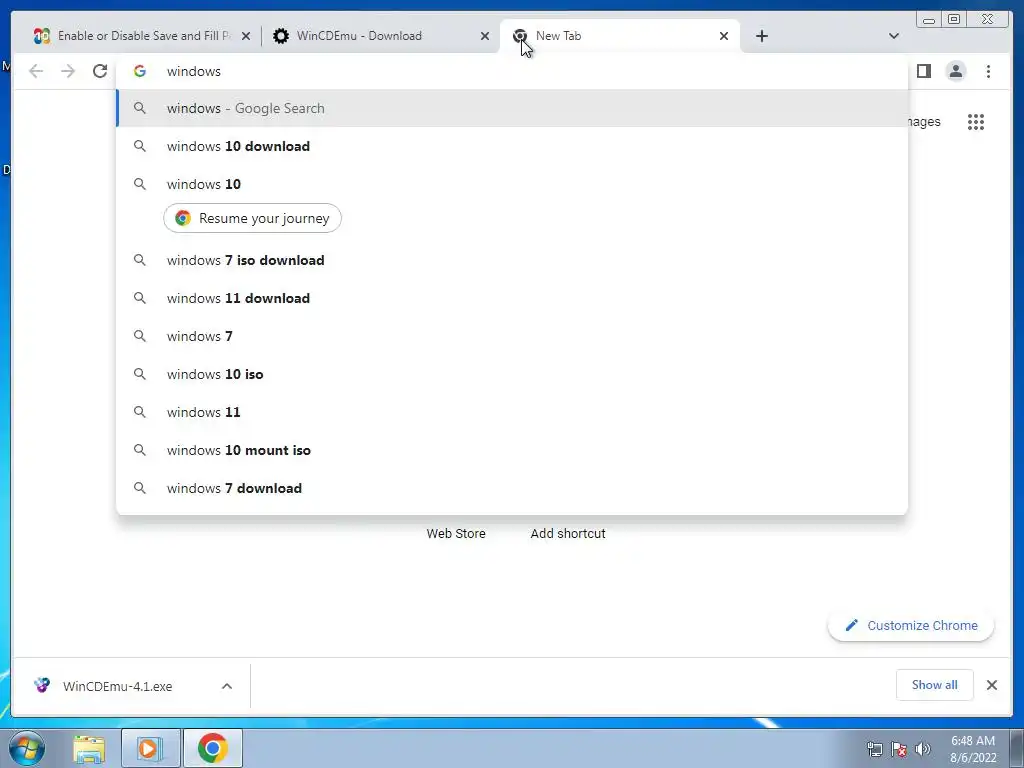Open Windows Media Player from taskbar
1024x768 pixels.
point(150,748)
